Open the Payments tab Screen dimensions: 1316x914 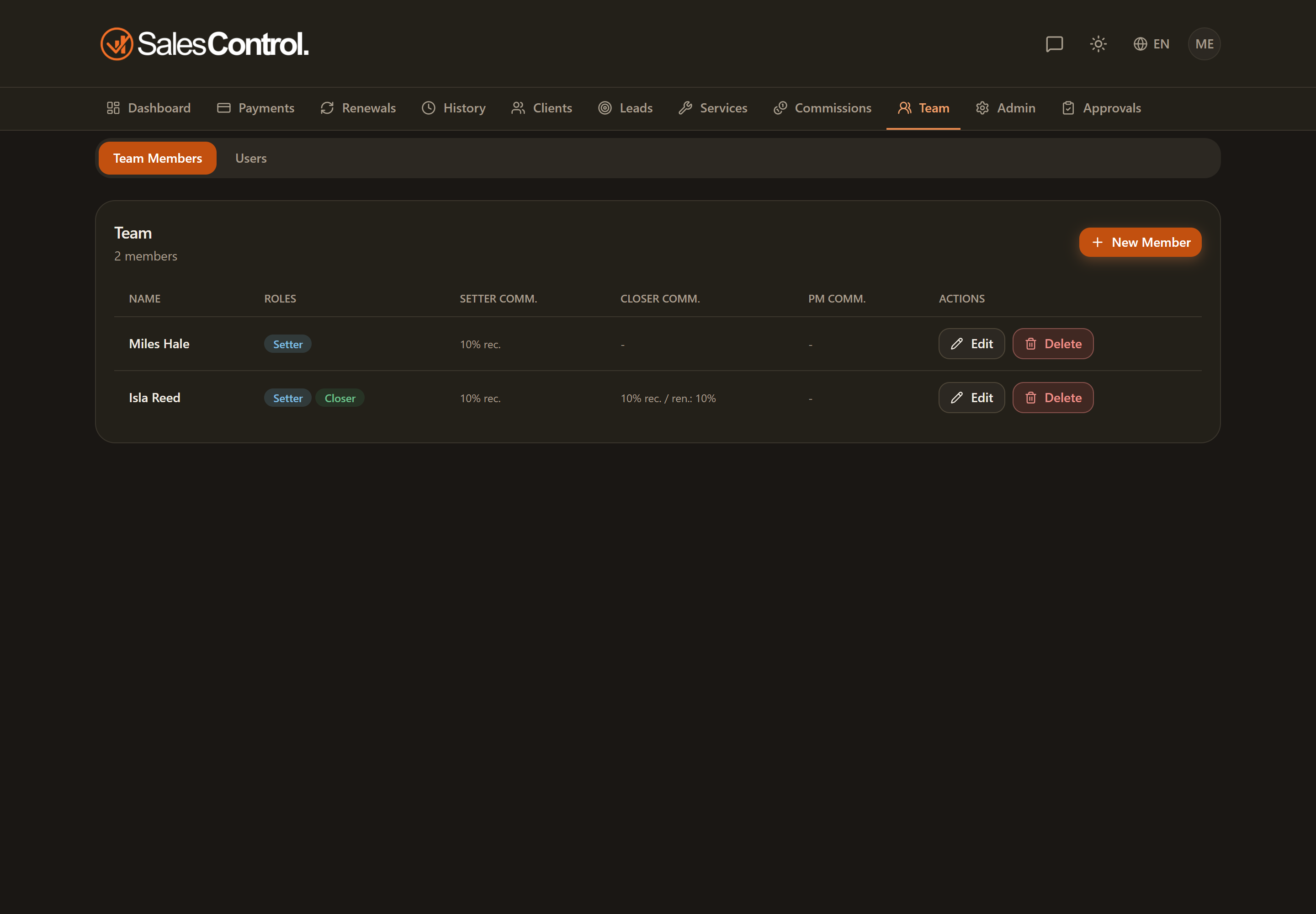click(x=255, y=108)
